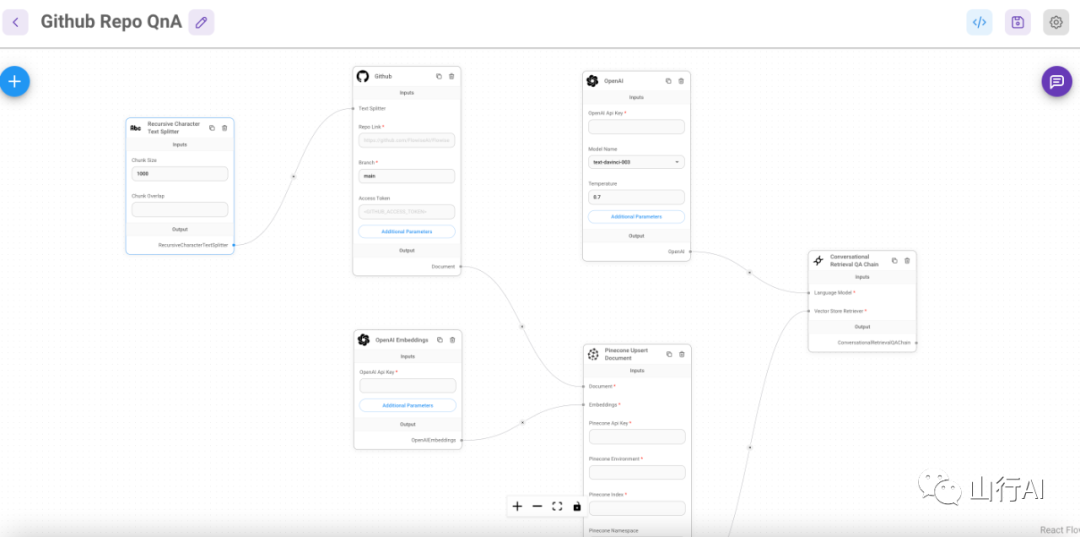Focus the Branch field containing main
1080x537 pixels.
(x=406, y=176)
